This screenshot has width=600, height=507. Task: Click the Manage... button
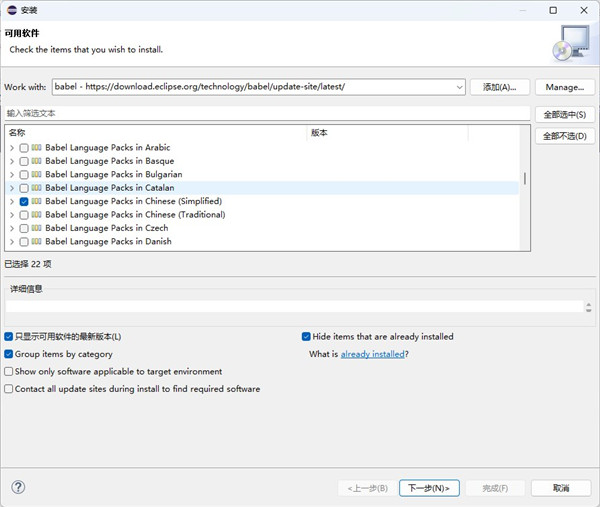(565, 87)
